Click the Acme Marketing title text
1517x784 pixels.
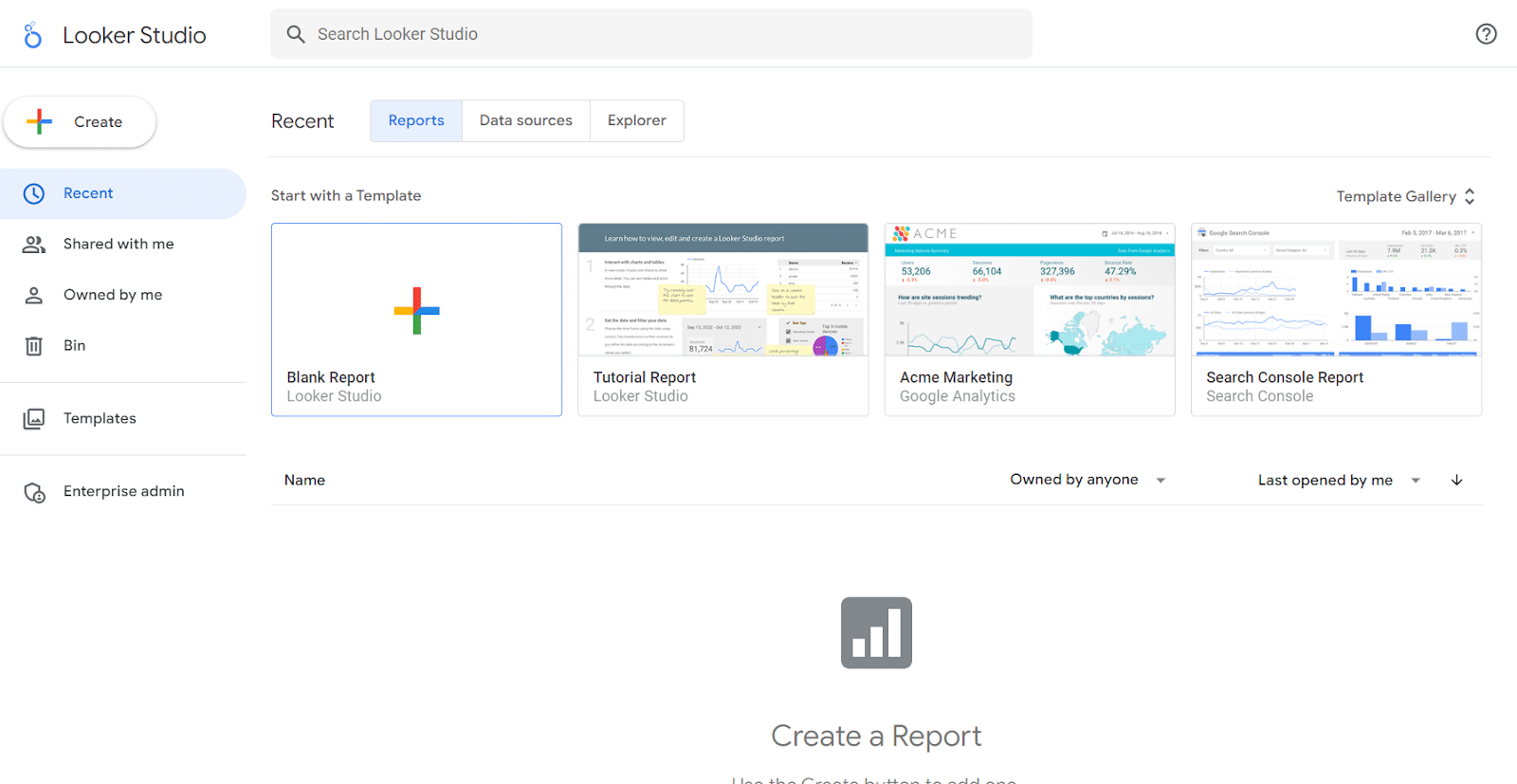click(x=956, y=377)
